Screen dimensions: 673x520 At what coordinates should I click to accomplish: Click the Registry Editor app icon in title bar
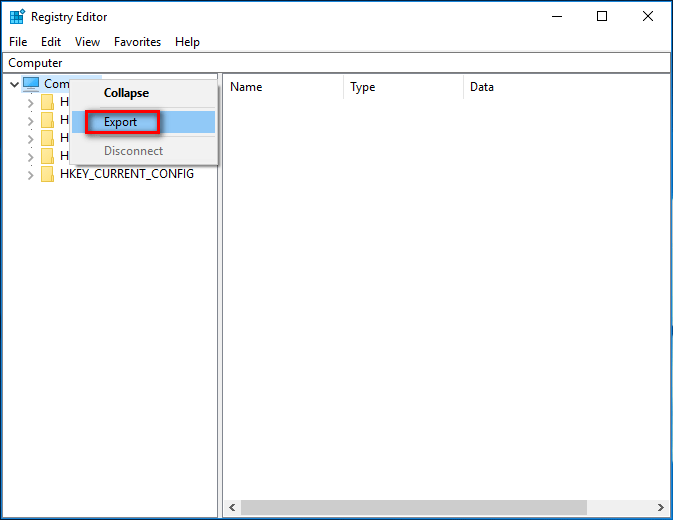click(x=17, y=17)
